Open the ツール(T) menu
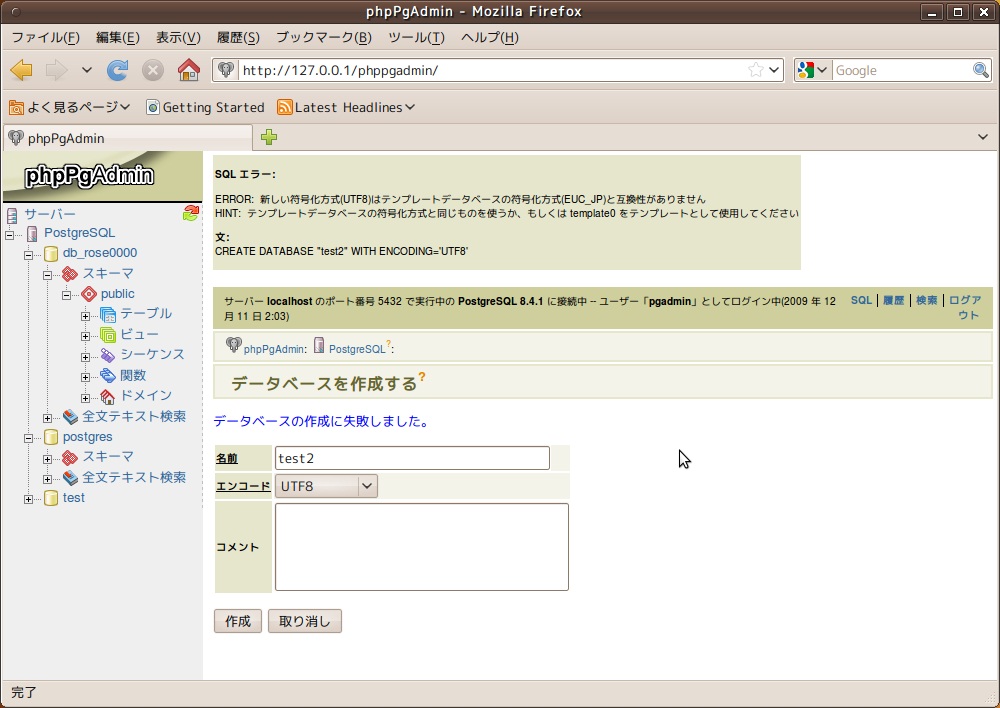1000x708 pixels. [416, 38]
